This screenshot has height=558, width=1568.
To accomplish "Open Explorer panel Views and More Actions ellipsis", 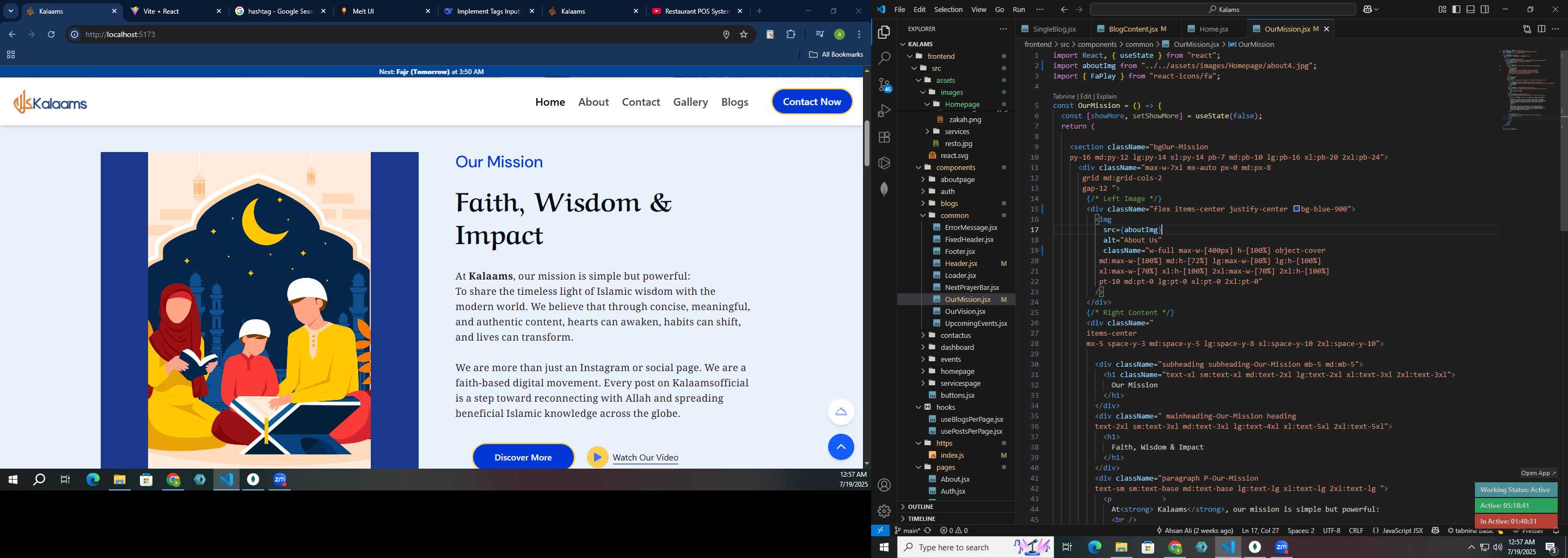I will pyautogui.click(x=1003, y=29).
